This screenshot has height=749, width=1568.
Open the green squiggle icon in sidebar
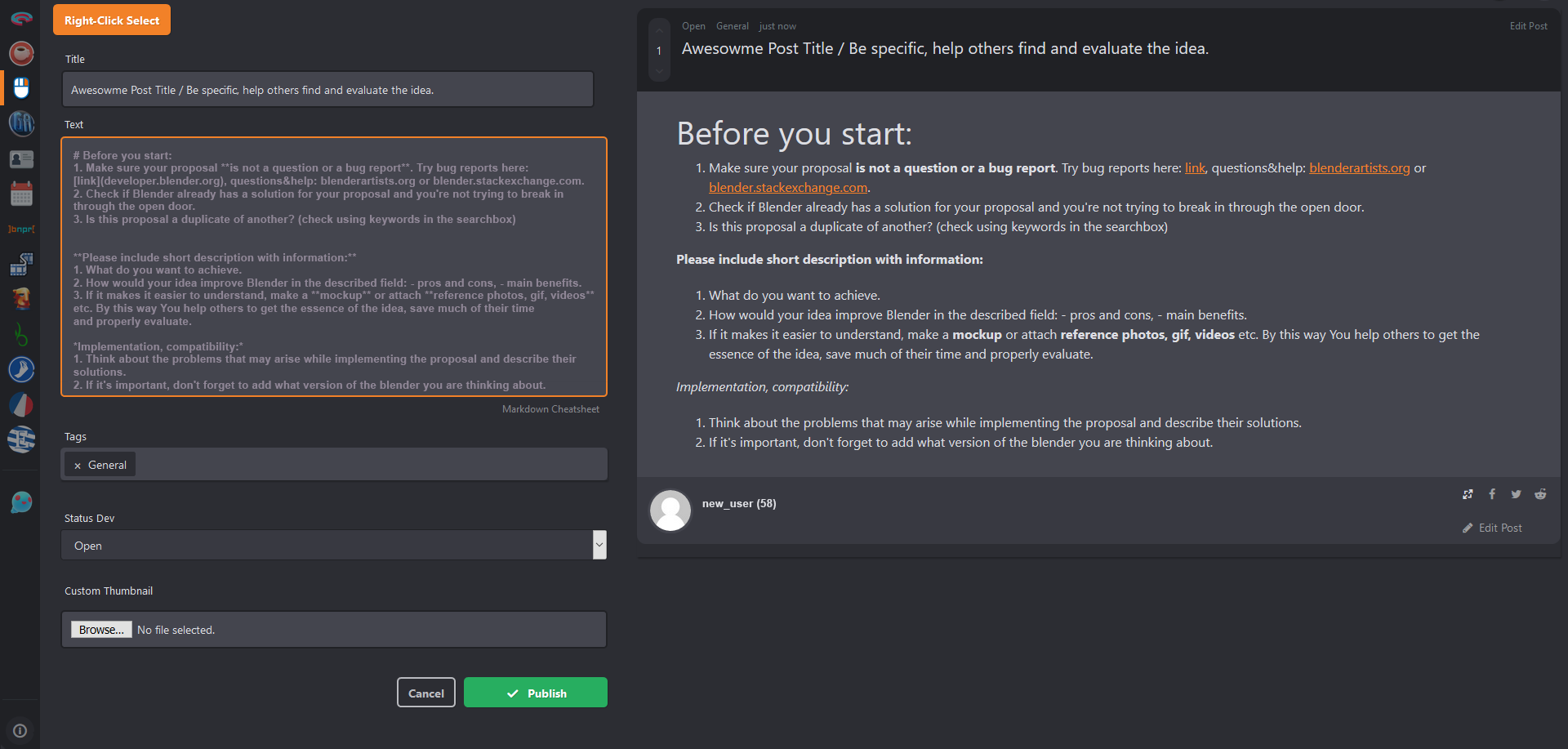point(21,334)
